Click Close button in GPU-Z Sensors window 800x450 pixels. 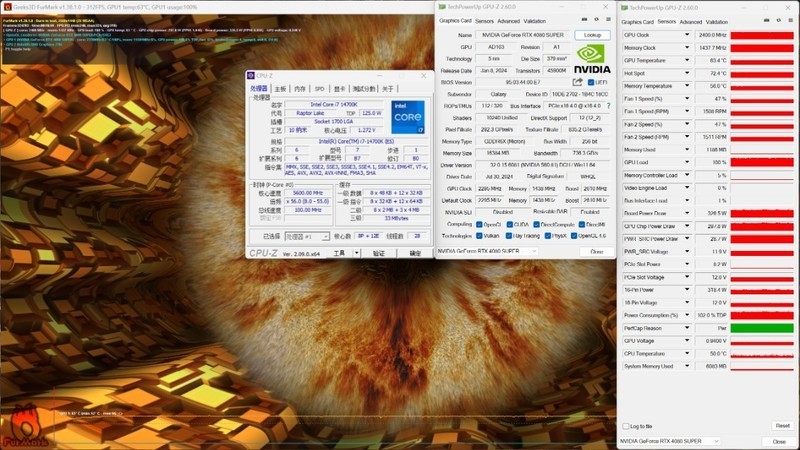pyautogui.click(x=779, y=441)
